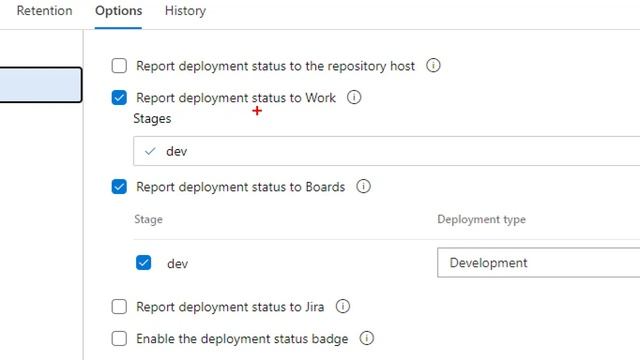The height and width of the screenshot is (360, 640).
Task: Click the Stage column header
Action: coord(148,219)
